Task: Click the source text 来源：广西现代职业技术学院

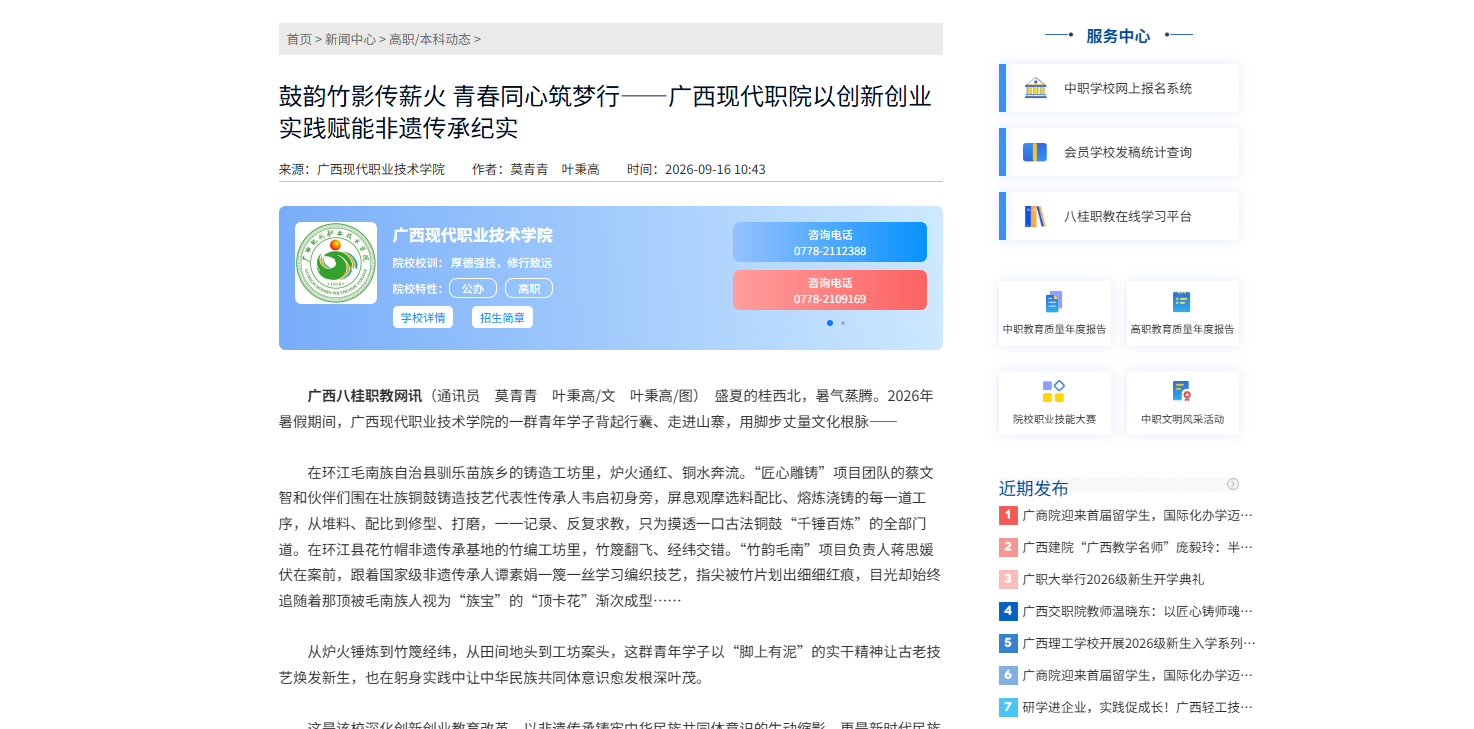Action: 362,169
